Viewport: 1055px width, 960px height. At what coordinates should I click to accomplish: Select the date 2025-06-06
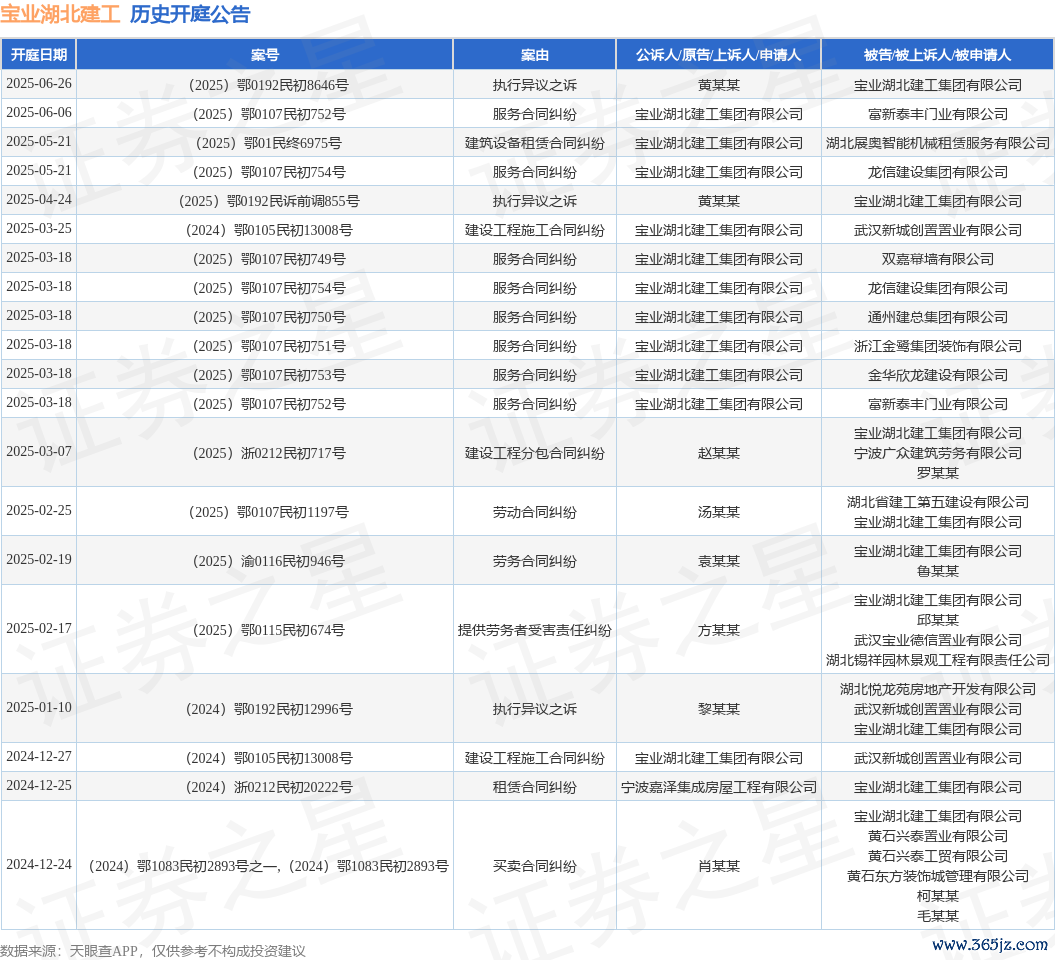(39, 112)
